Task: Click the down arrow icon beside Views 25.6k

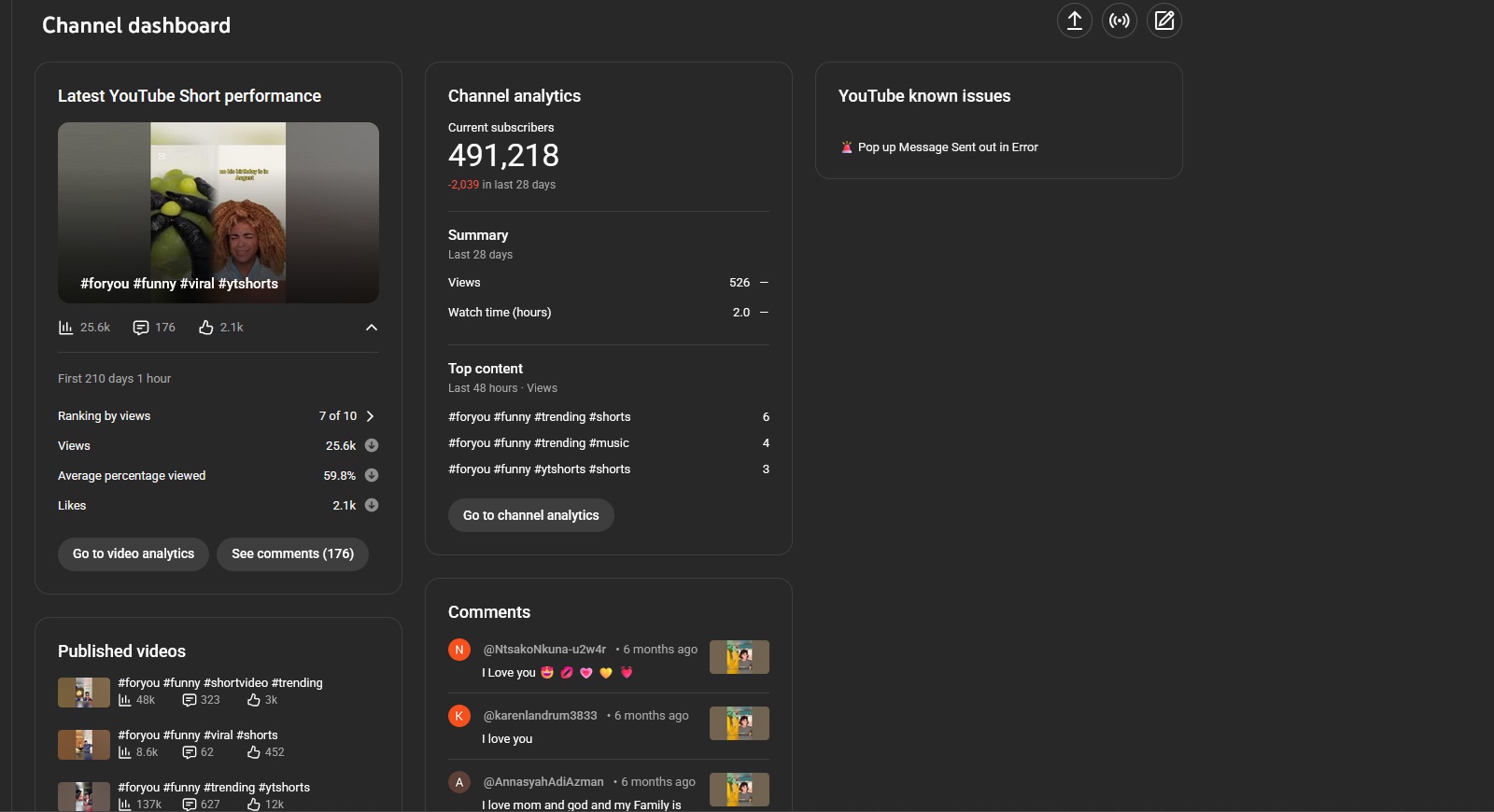Action: pyautogui.click(x=372, y=446)
